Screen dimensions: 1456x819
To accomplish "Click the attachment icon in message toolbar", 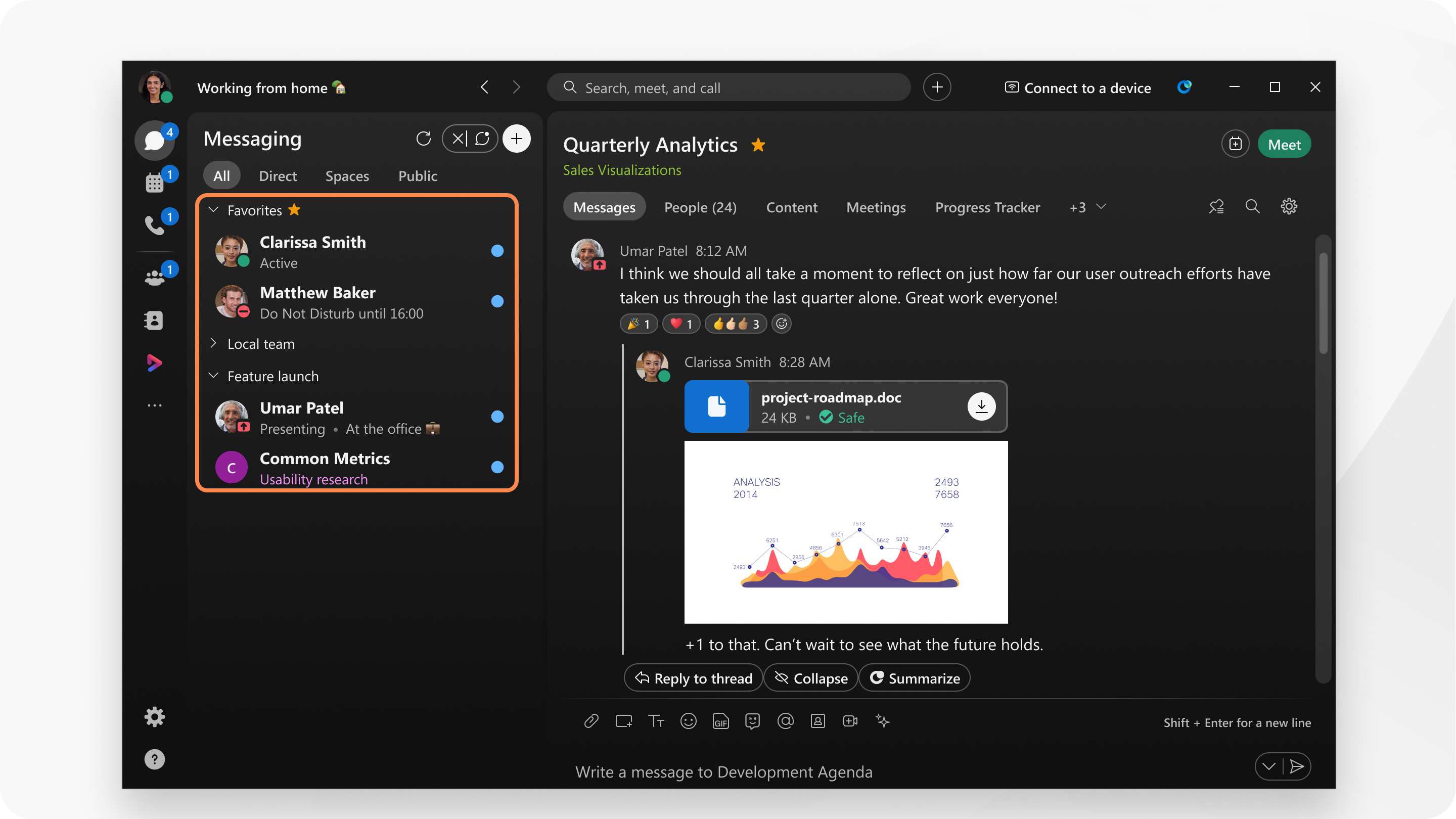I will pyautogui.click(x=591, y=721).
